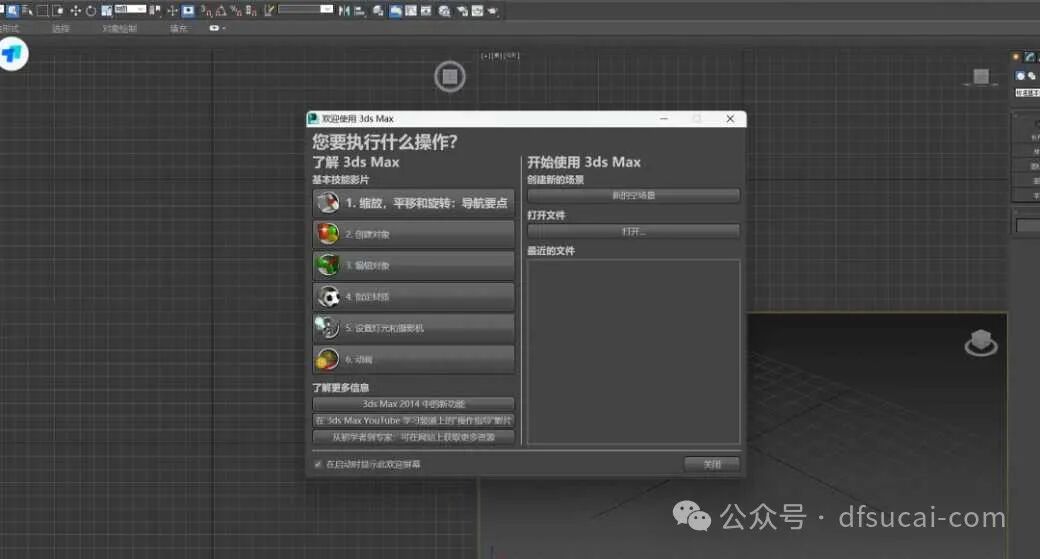Play video 3 编辑对象

[x=413, y=265]
